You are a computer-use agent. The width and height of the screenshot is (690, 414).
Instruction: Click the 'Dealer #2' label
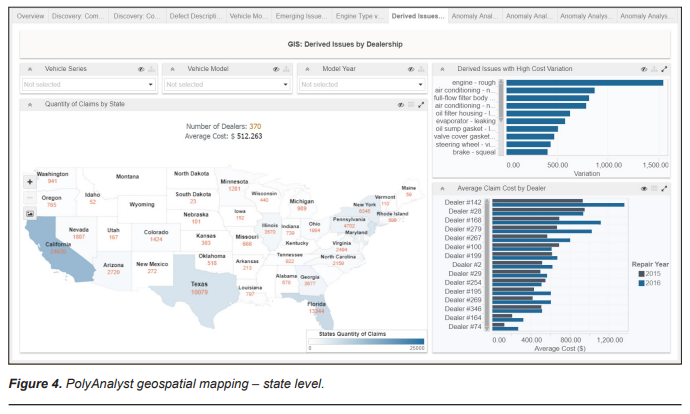tap(467, 264)
